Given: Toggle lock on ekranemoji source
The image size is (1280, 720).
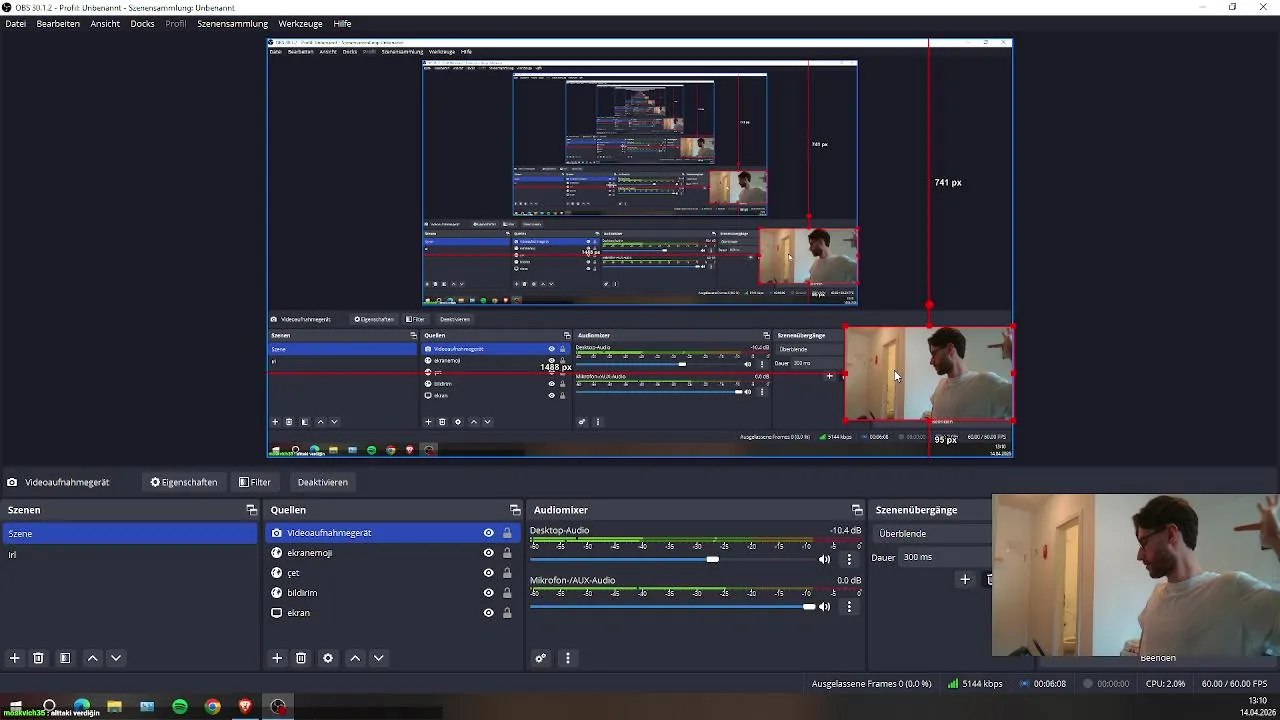Looking at the screenshot, I should [x=507, y=553].
